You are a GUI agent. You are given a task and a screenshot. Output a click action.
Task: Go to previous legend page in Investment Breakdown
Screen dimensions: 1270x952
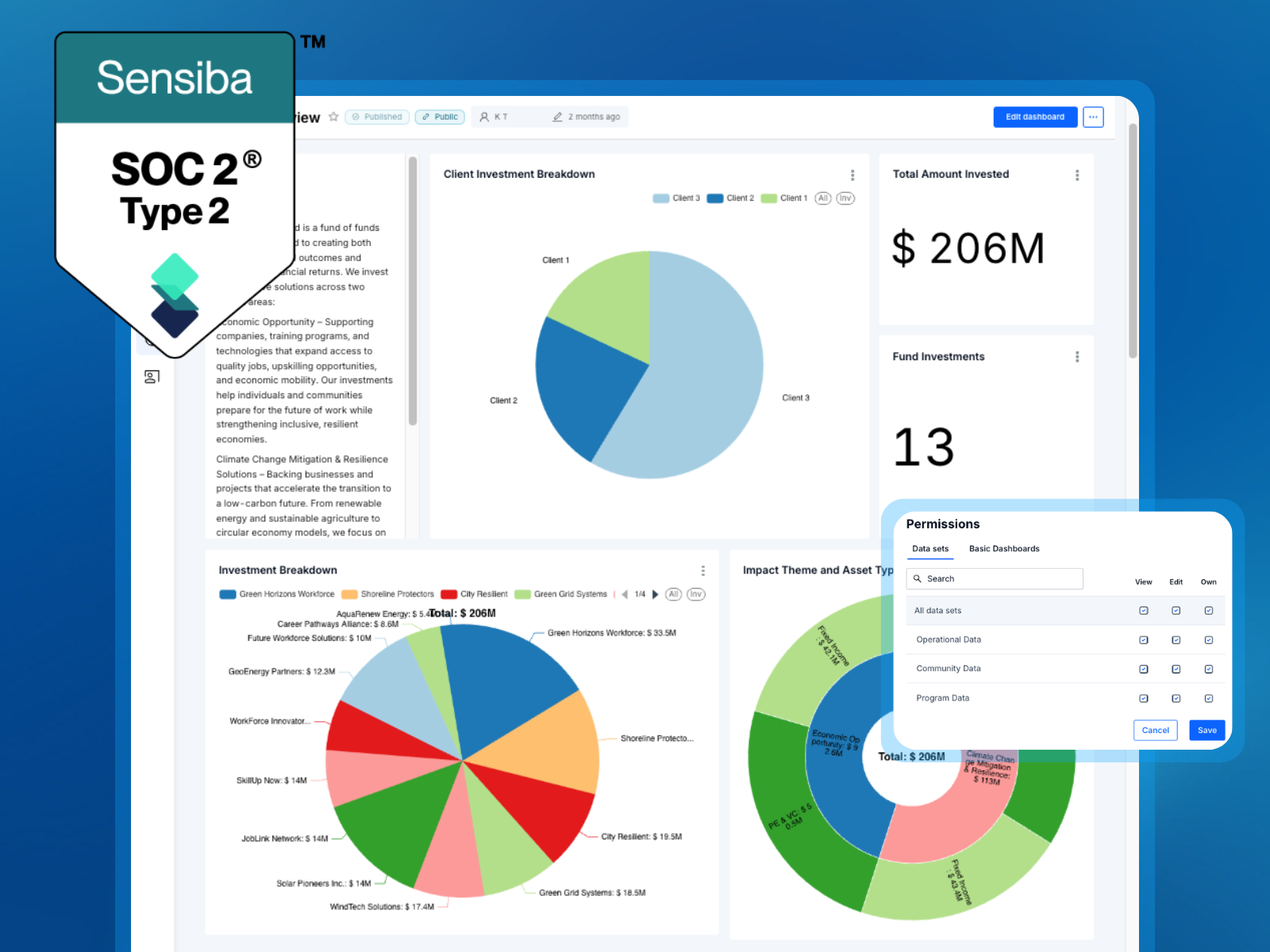[624, 594]
